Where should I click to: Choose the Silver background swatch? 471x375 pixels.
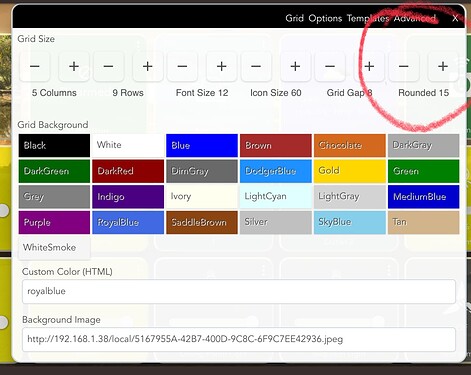[276, 222]
